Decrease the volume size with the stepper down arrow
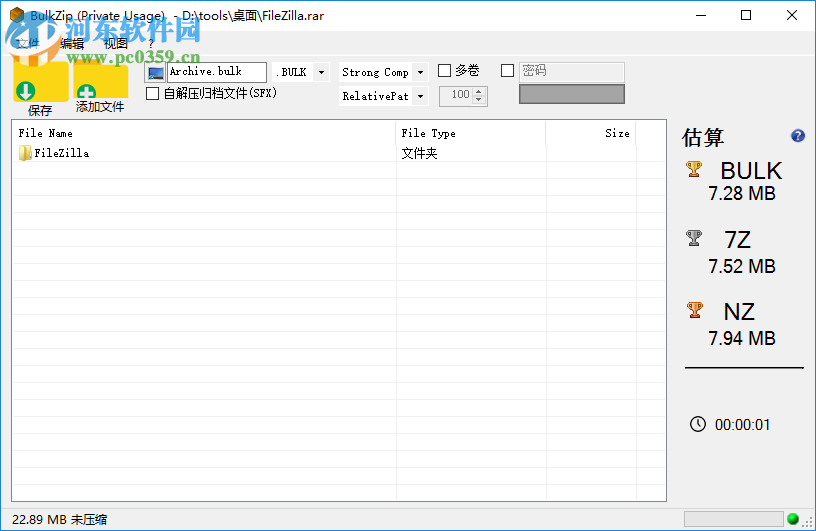This screenshot has height=531, width=816. pos(479,100)
